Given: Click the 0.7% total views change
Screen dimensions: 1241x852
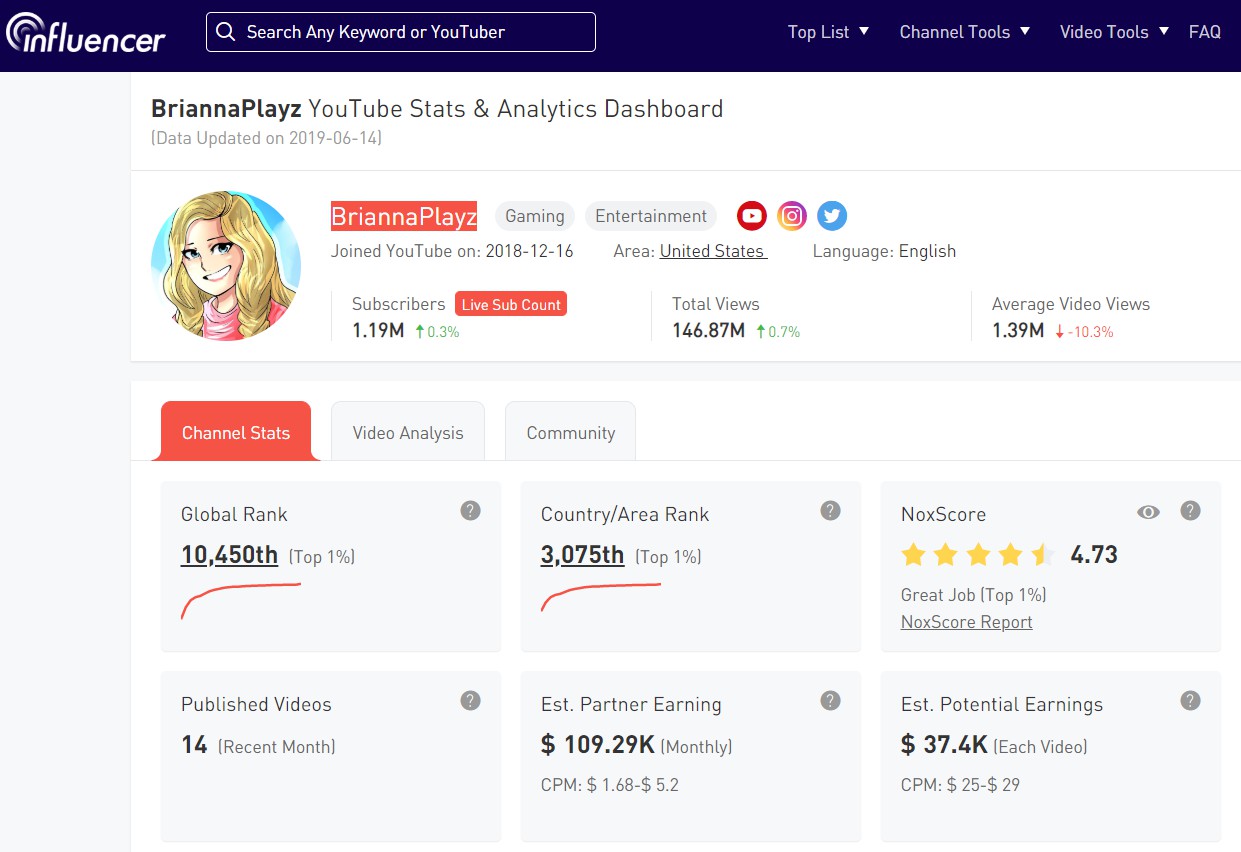Looking at the screenshot, I should coord(778,332).
